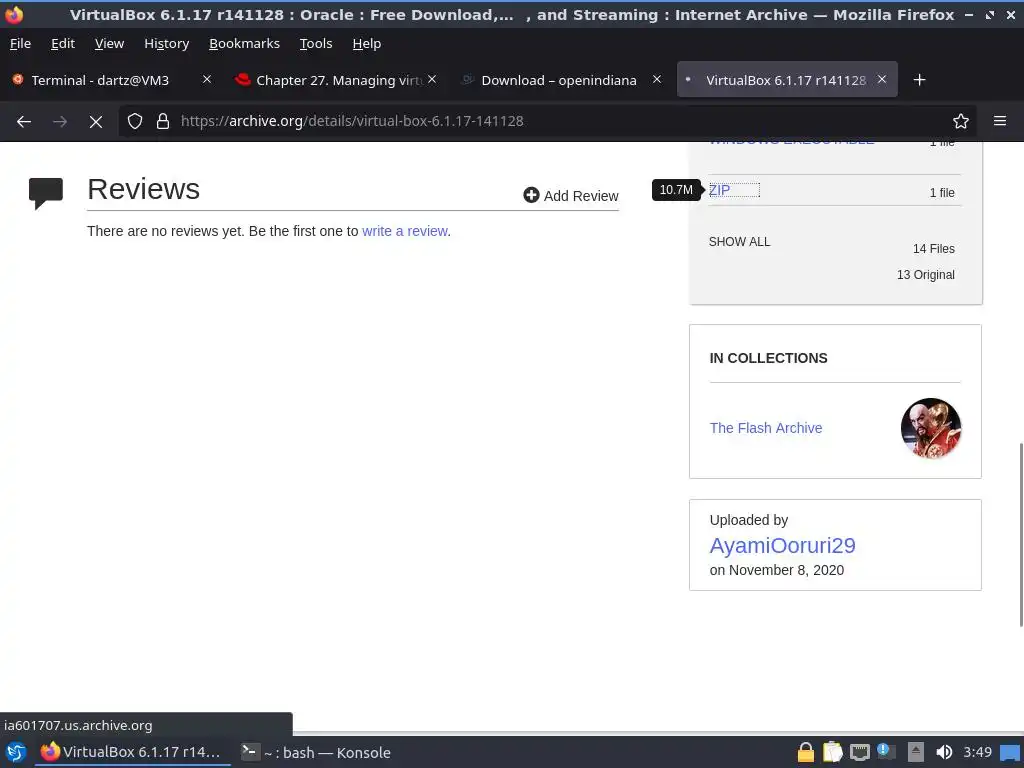
Task: Select Firefox VirtualBox window in taskbar
Action: [133, 752]
